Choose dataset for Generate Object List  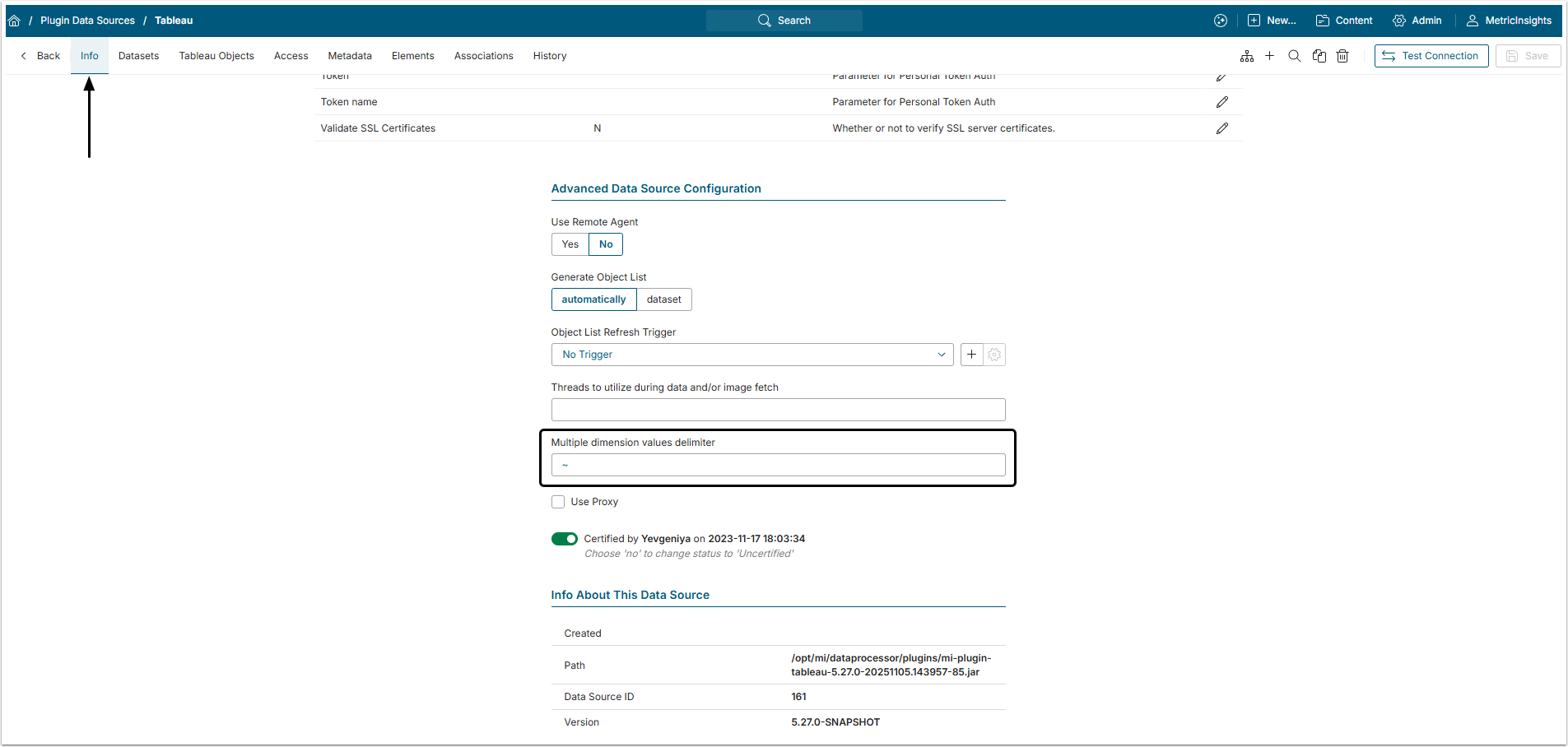663,299
